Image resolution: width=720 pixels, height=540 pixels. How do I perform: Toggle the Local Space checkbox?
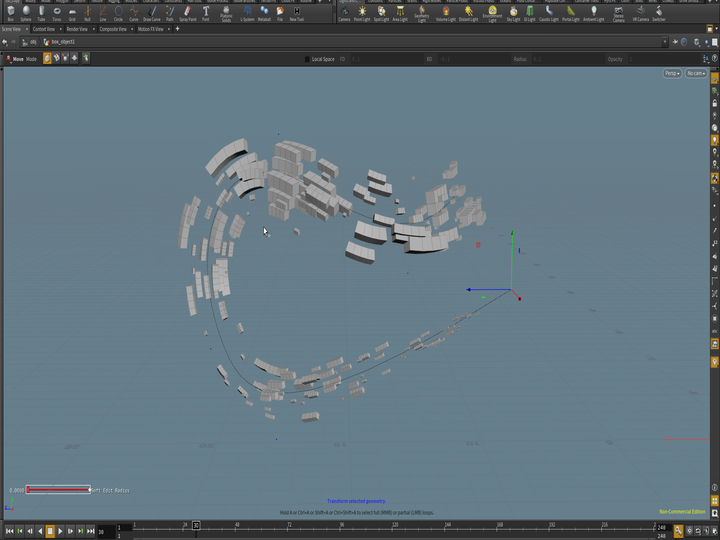(x=307, y=59)
